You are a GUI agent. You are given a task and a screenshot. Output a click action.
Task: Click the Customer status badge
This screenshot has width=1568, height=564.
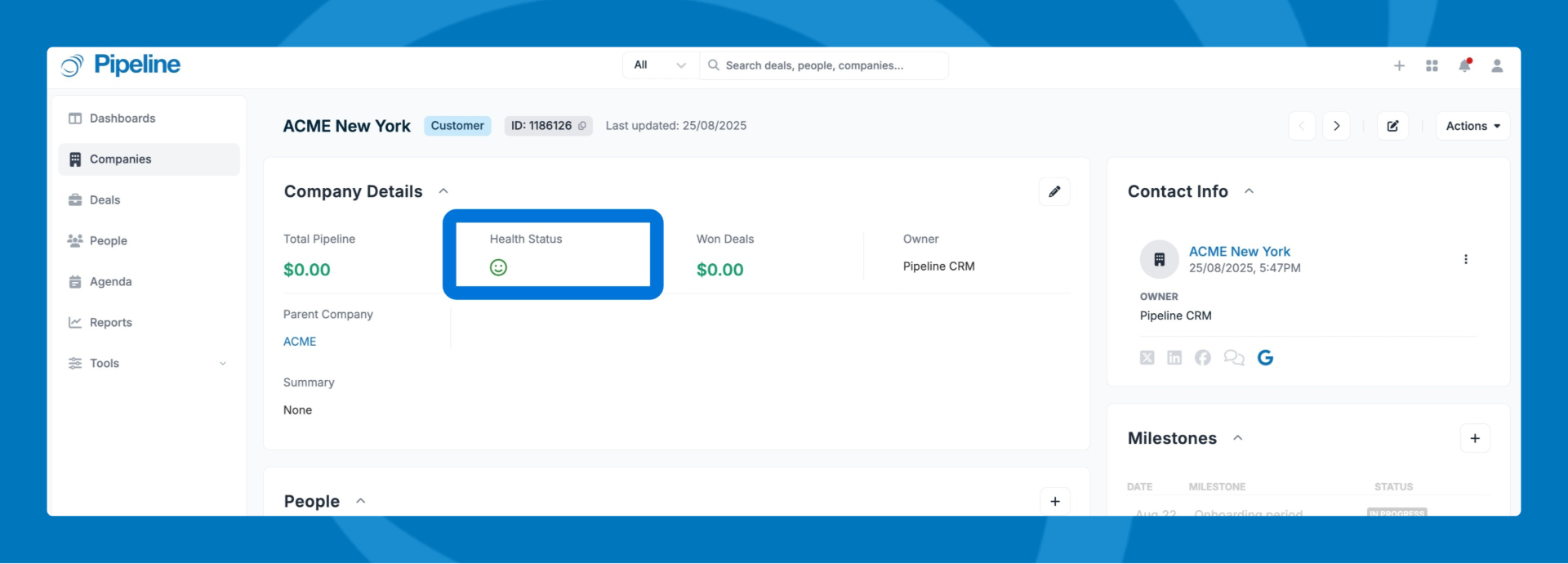457,126
